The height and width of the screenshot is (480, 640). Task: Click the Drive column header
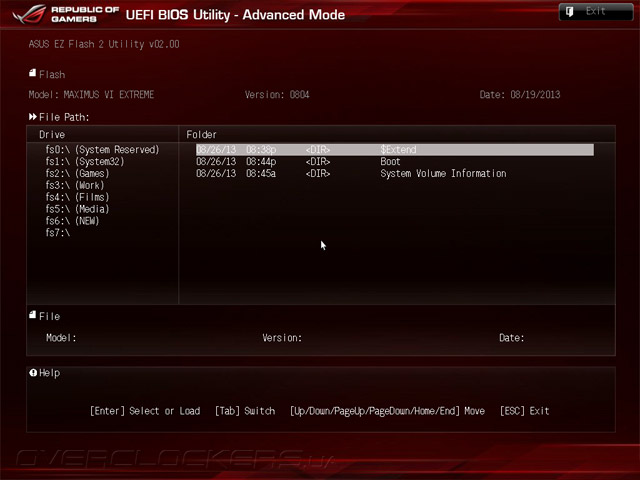coord(52,134)
